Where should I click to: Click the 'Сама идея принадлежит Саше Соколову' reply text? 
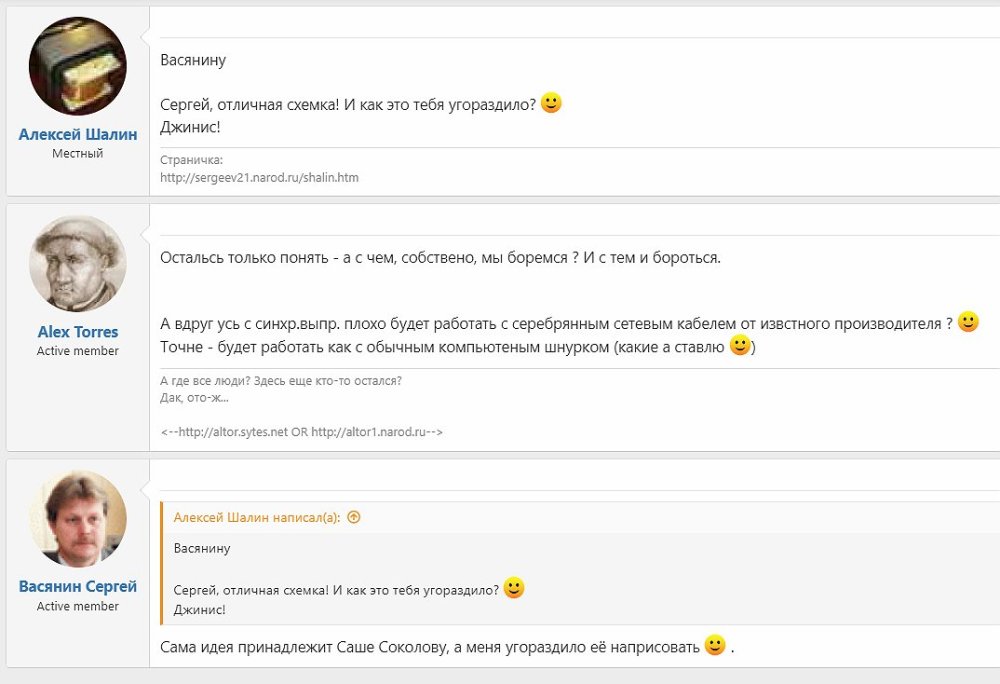click(x=430, y=647)
